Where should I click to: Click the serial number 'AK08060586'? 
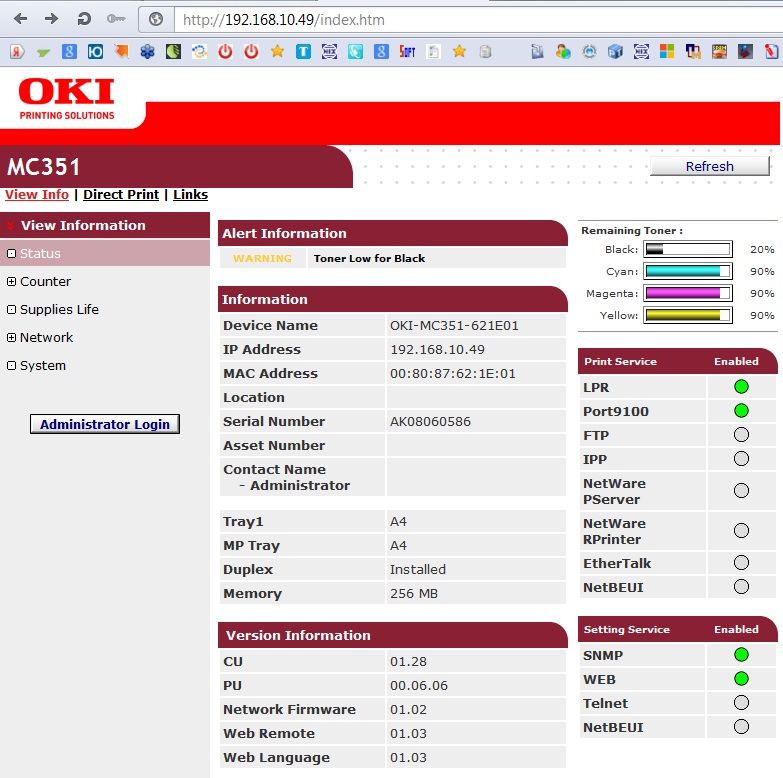point(430,421)
